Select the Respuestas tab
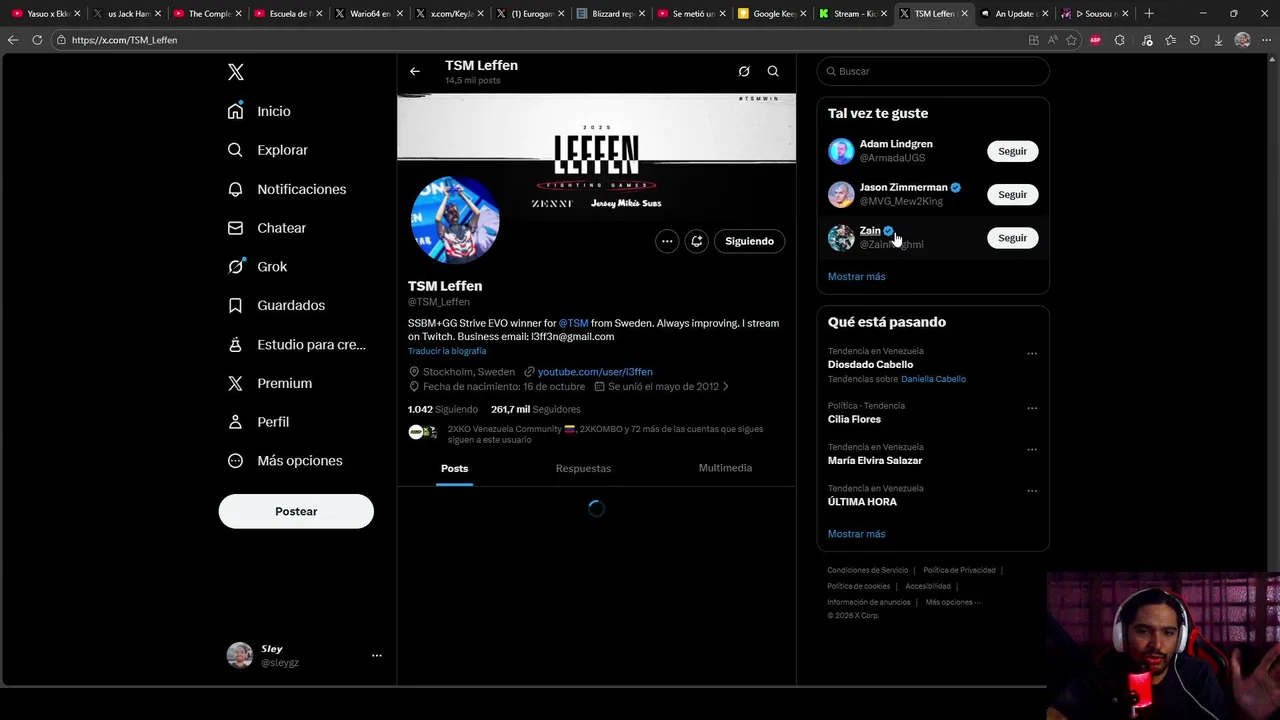The image size is (1280, 720). point(583,468)
